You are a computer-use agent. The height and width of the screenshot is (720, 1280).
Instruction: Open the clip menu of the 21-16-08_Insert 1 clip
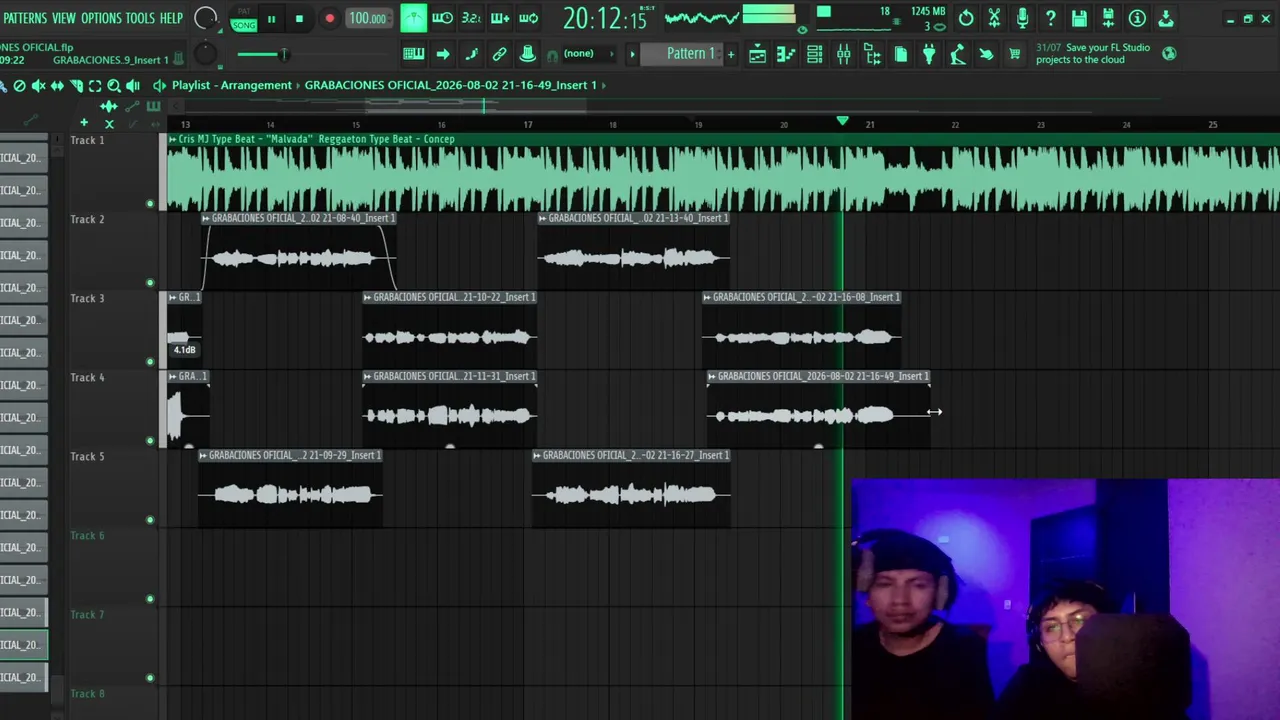click(707, 297)
